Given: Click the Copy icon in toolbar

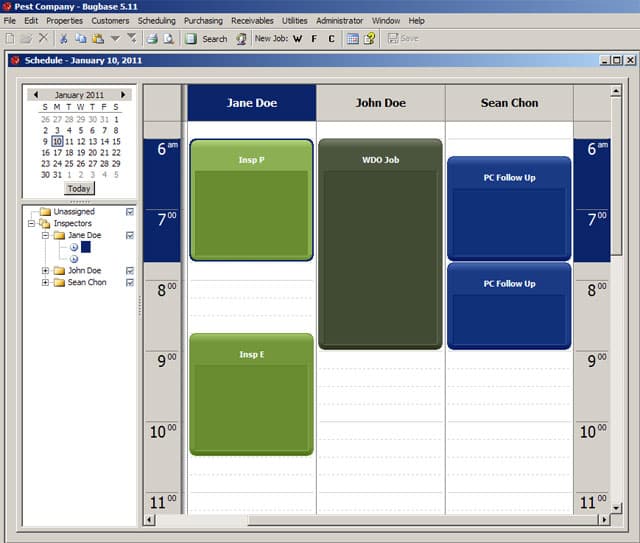Looking at the screenshot, I should (80, 39).
